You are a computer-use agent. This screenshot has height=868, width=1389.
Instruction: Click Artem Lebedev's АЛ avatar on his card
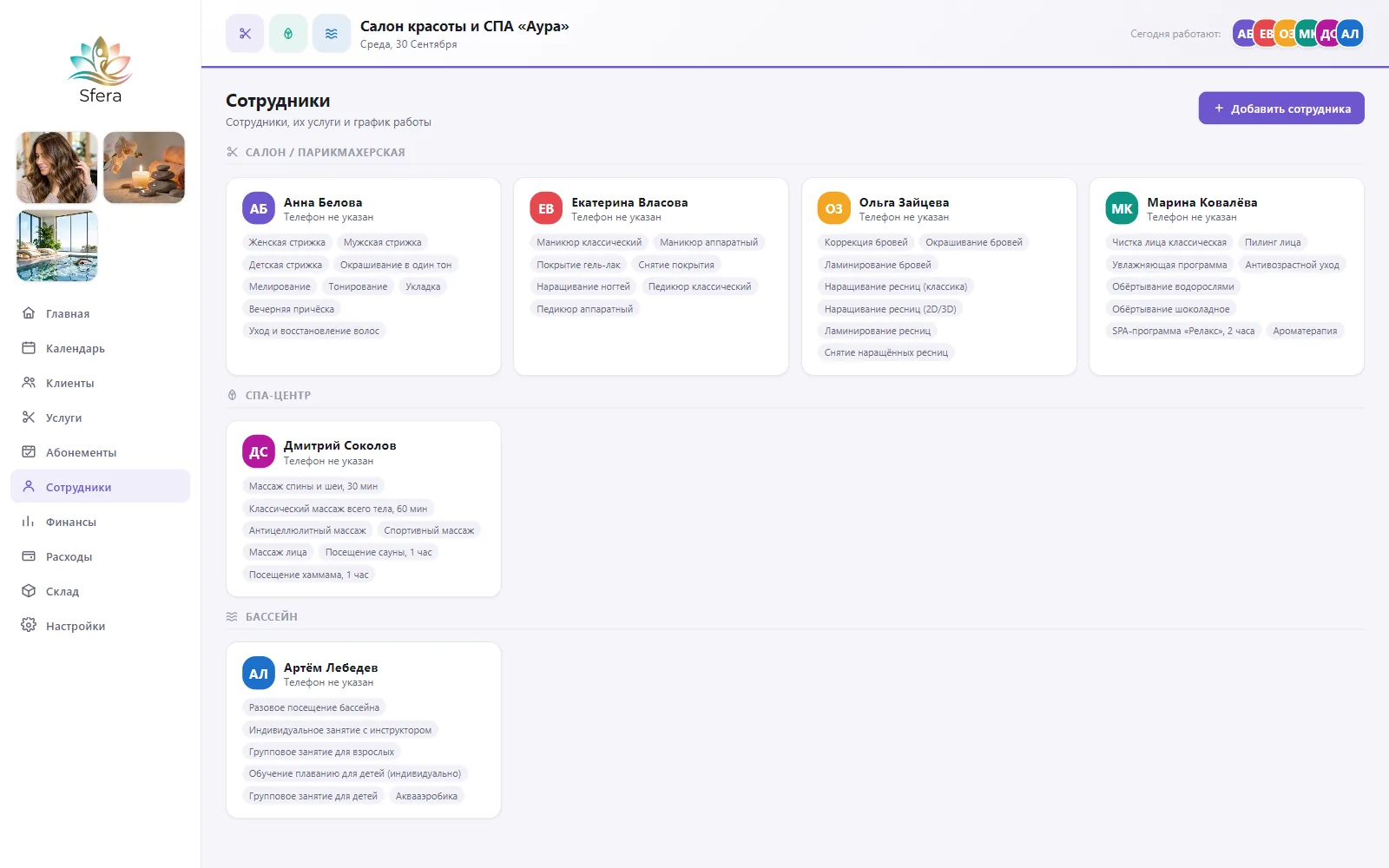[259, 674]
